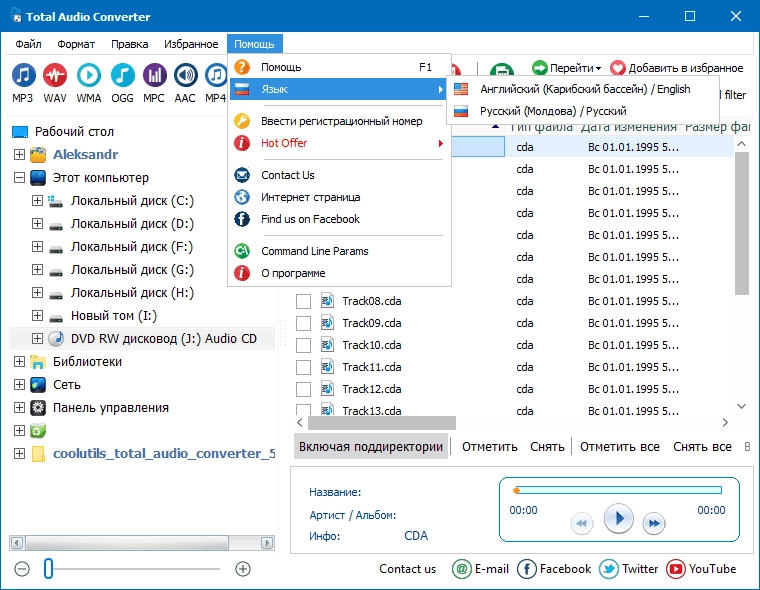The height and width of the screenshot is (590, 760).
Task: Select the WAV format icon
Action: coord(55,76)
